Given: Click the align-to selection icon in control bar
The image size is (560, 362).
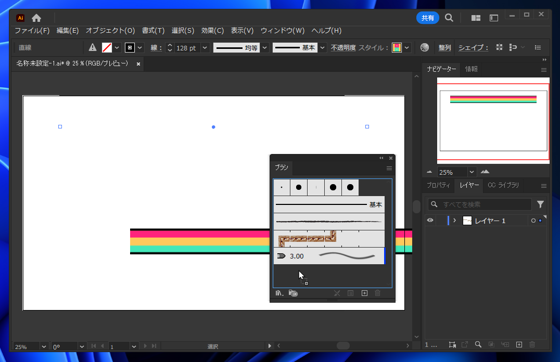Looking at the screenshot, I should [513, 47].
